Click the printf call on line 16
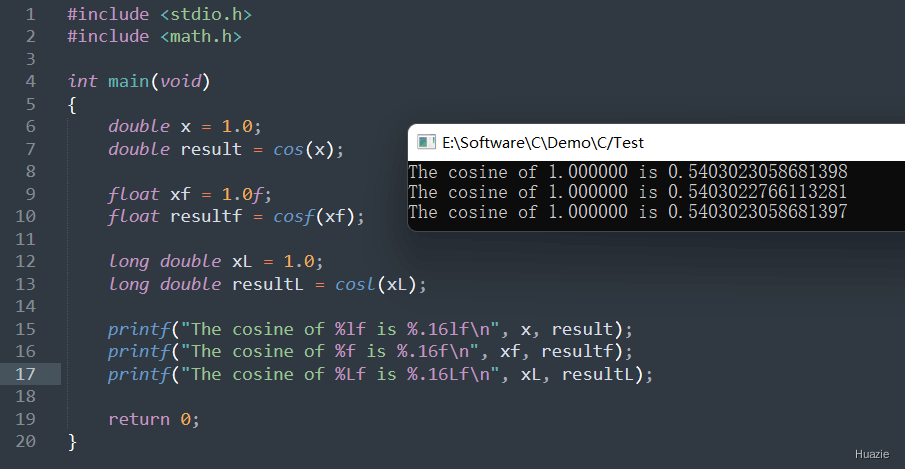Screen dimensions: 905x469 [x=370, y=351]
